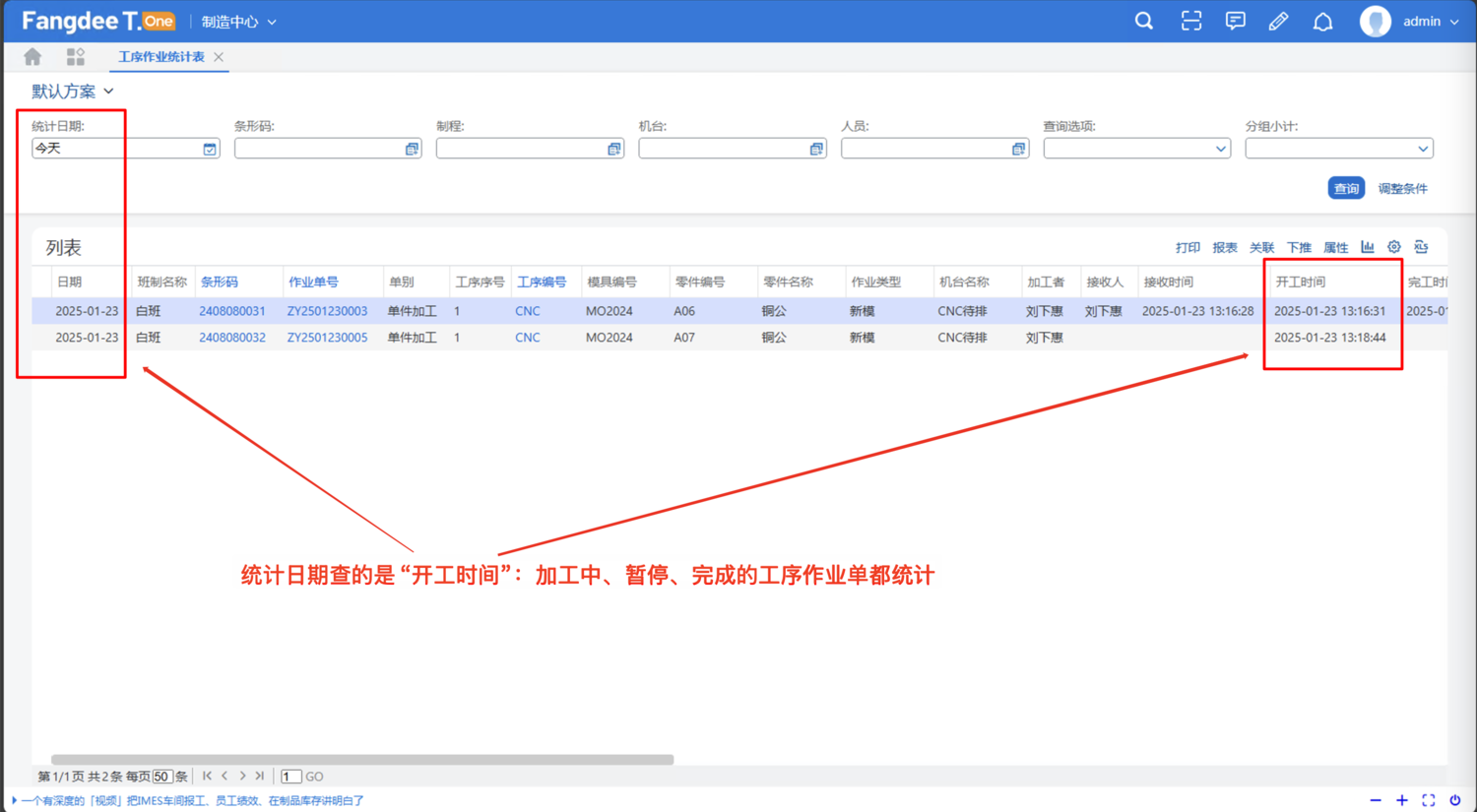The image size is (1477, 812).
Task: Open CNC link in row A06
Action: point(528,311)
